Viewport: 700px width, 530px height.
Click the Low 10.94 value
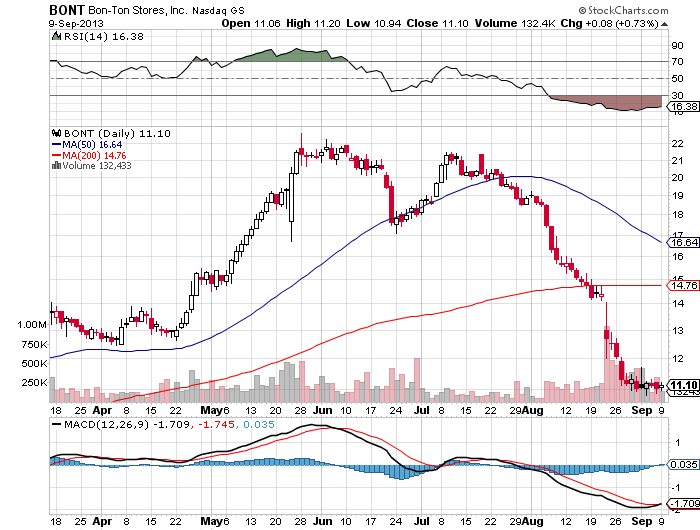pyautogui.click(x=374, y=23)
